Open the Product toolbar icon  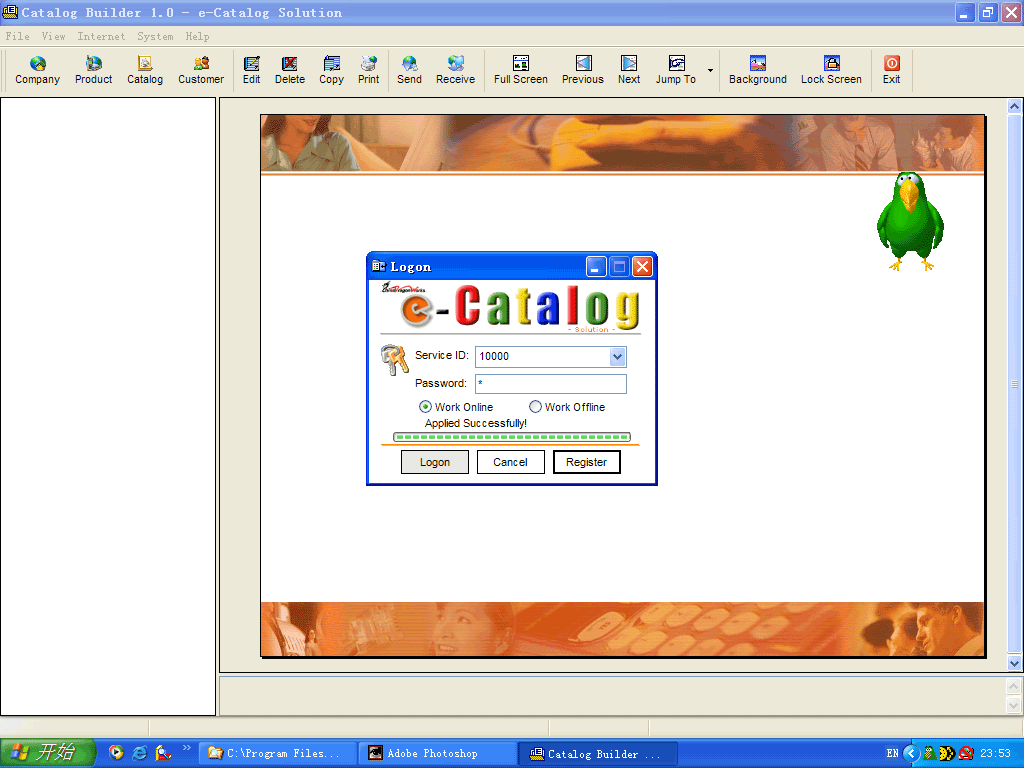[x=93, y=70]
